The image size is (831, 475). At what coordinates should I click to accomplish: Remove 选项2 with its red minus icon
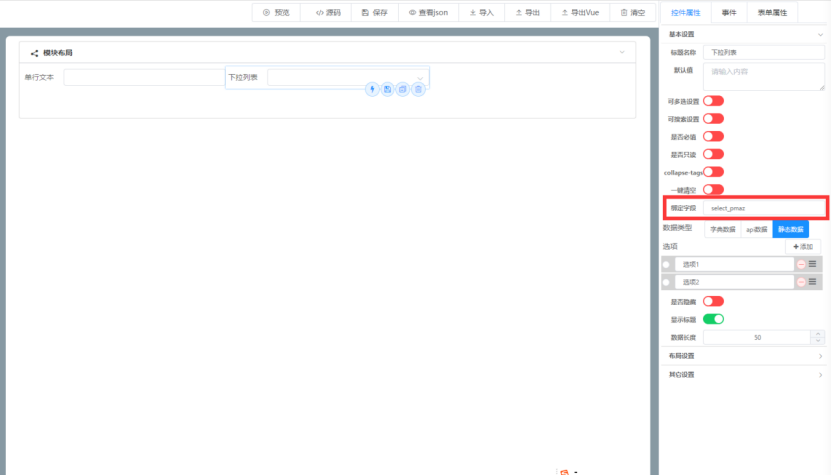pos(801,282)
